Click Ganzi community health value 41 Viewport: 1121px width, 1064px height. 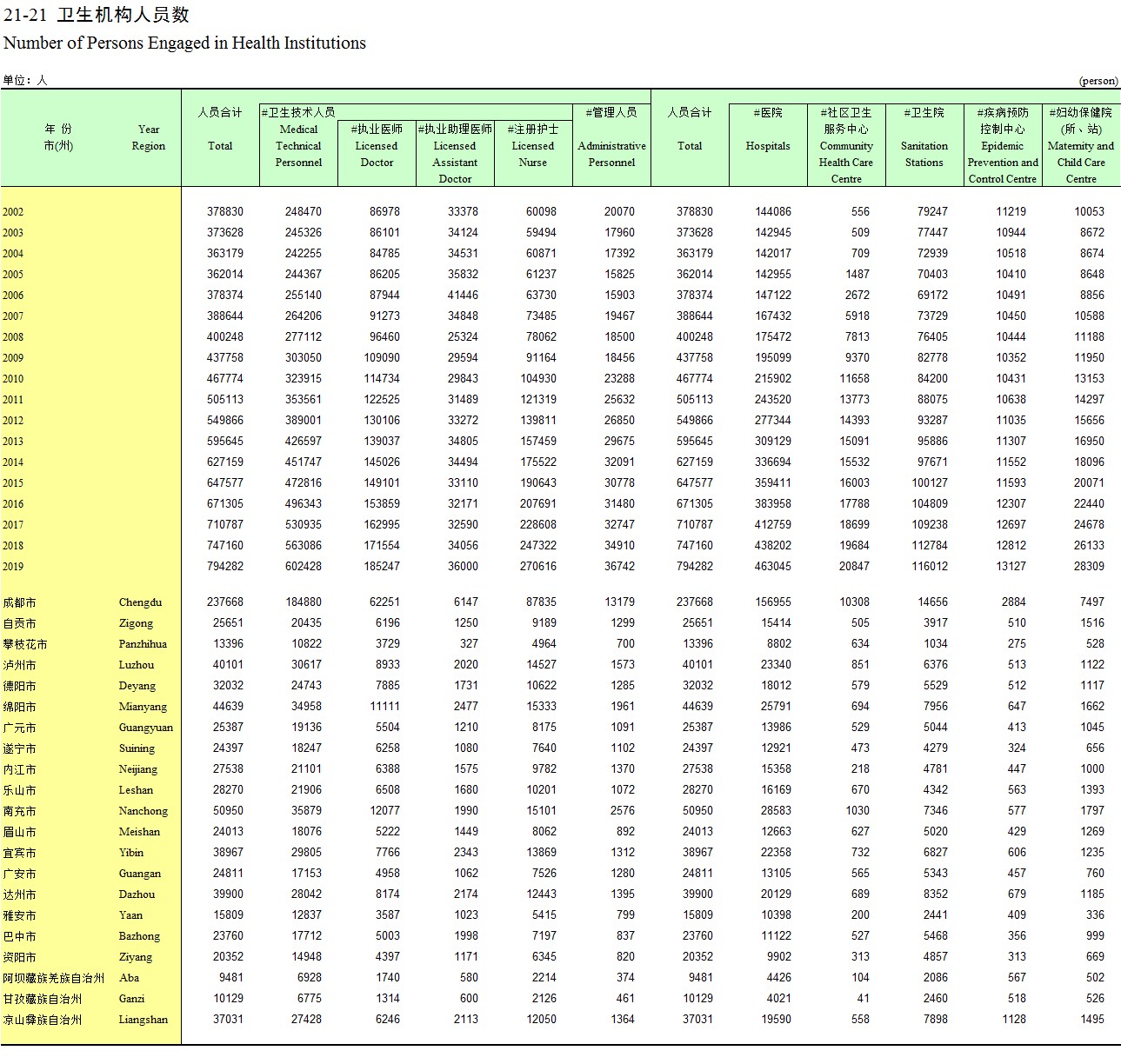click(863, 998)
